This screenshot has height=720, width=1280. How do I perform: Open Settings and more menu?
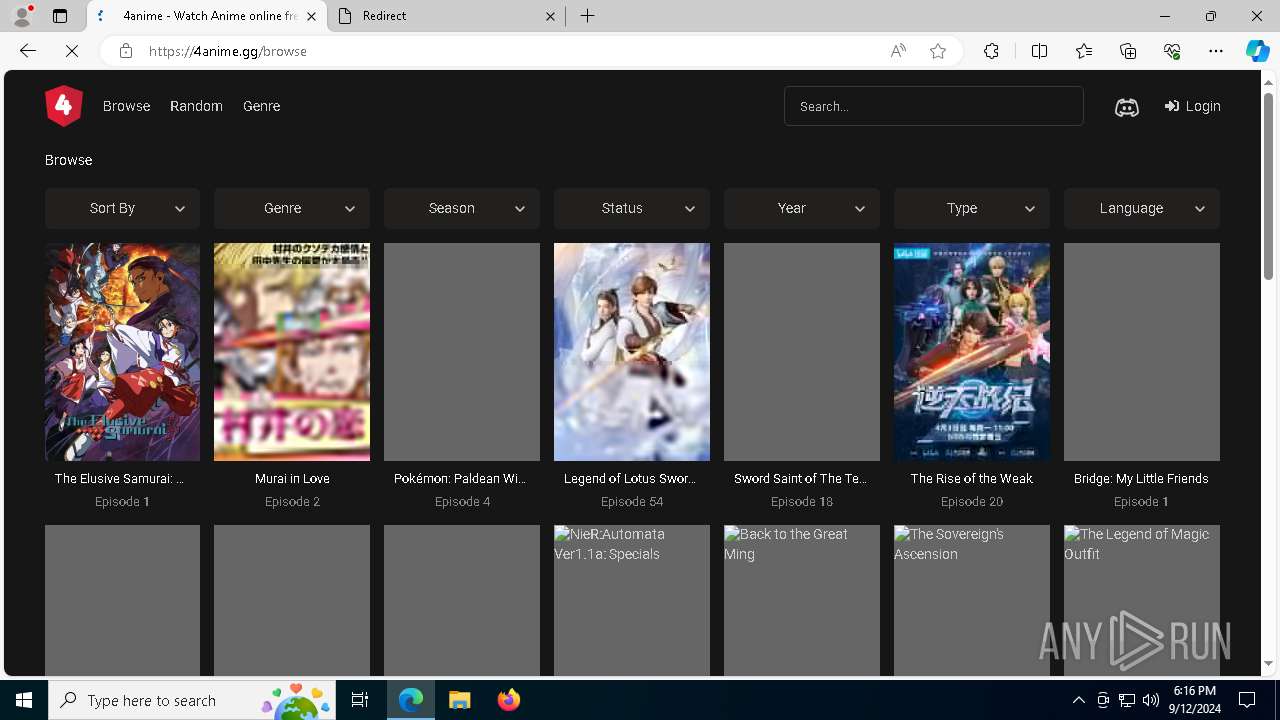coord(1216,51)
